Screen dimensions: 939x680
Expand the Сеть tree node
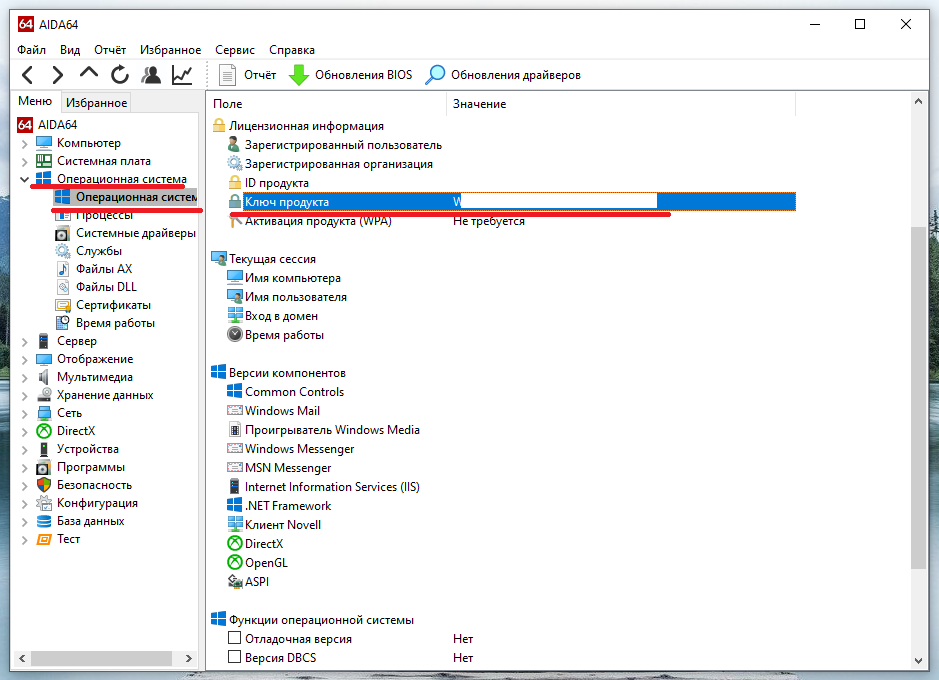tap(24, 414)
